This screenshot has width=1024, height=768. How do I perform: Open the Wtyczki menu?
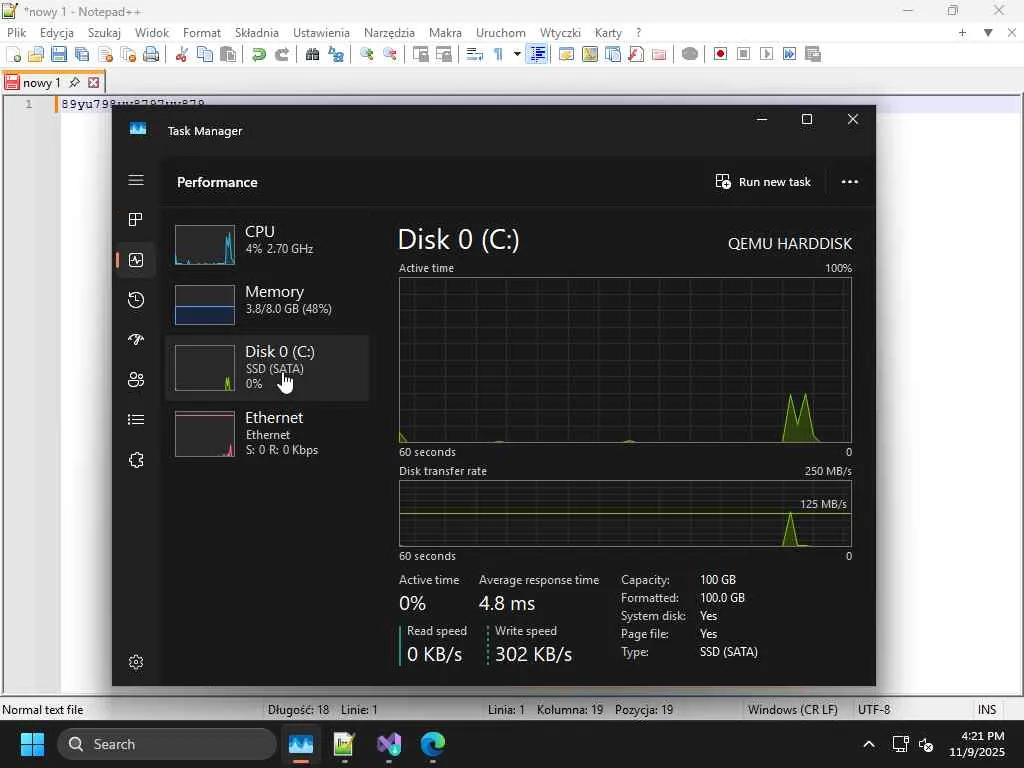[x=560, y=33]
